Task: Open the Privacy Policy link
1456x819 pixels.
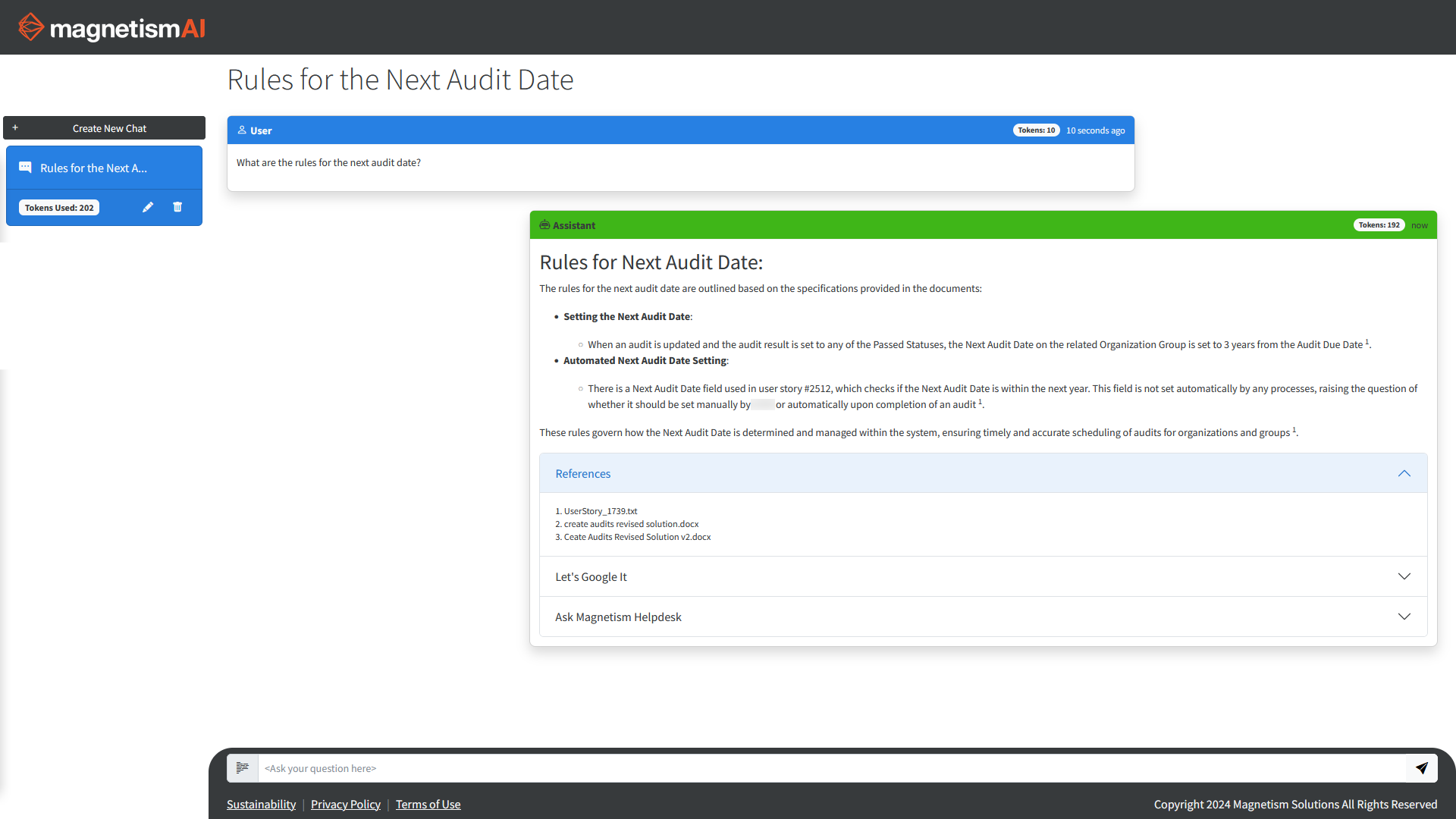Action: [x=346, y=805]
